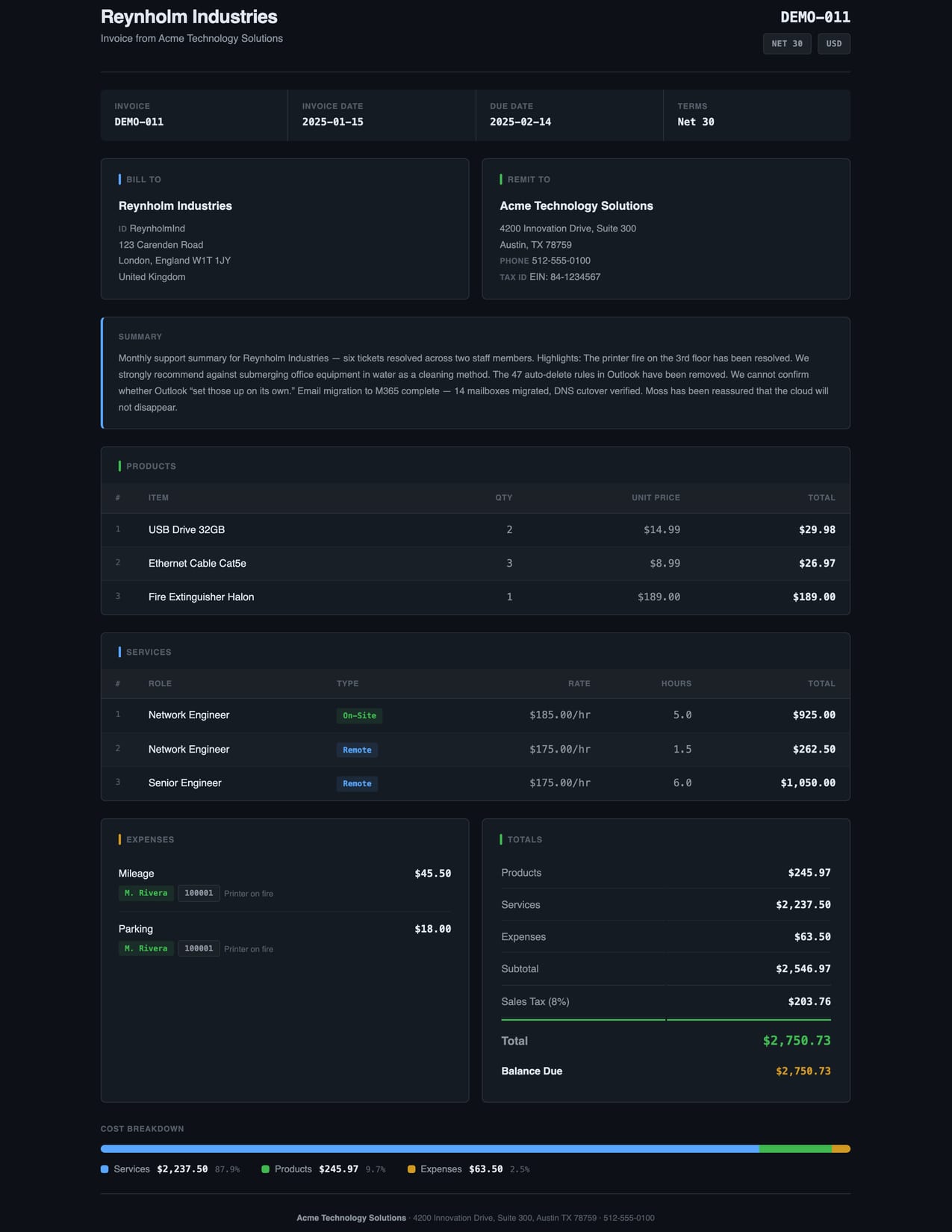Select invoice date 2025-01-15
Viewport: 952px width, 1232px height.
(x=332, y=122)
